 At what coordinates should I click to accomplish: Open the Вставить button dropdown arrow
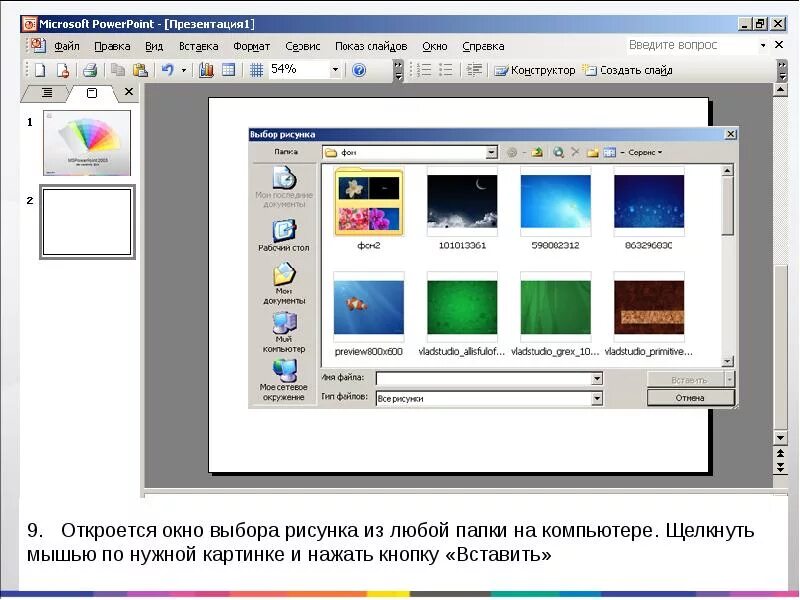click(x=730, y=380)
